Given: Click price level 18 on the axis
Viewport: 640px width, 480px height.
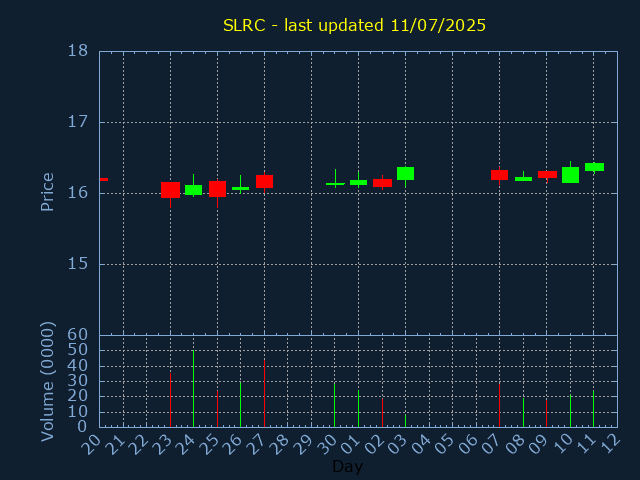Looking at the screenshot, I should pos(78,51).
